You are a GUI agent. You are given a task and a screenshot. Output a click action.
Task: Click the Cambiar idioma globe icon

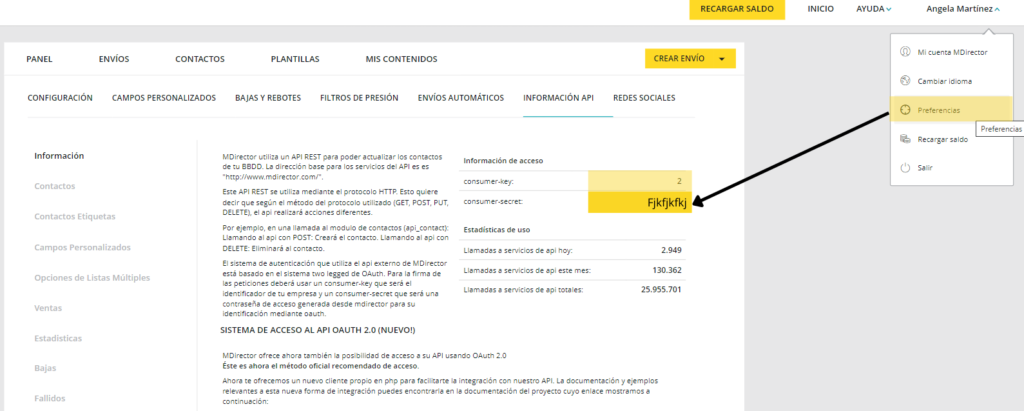[x=905, y=81]
